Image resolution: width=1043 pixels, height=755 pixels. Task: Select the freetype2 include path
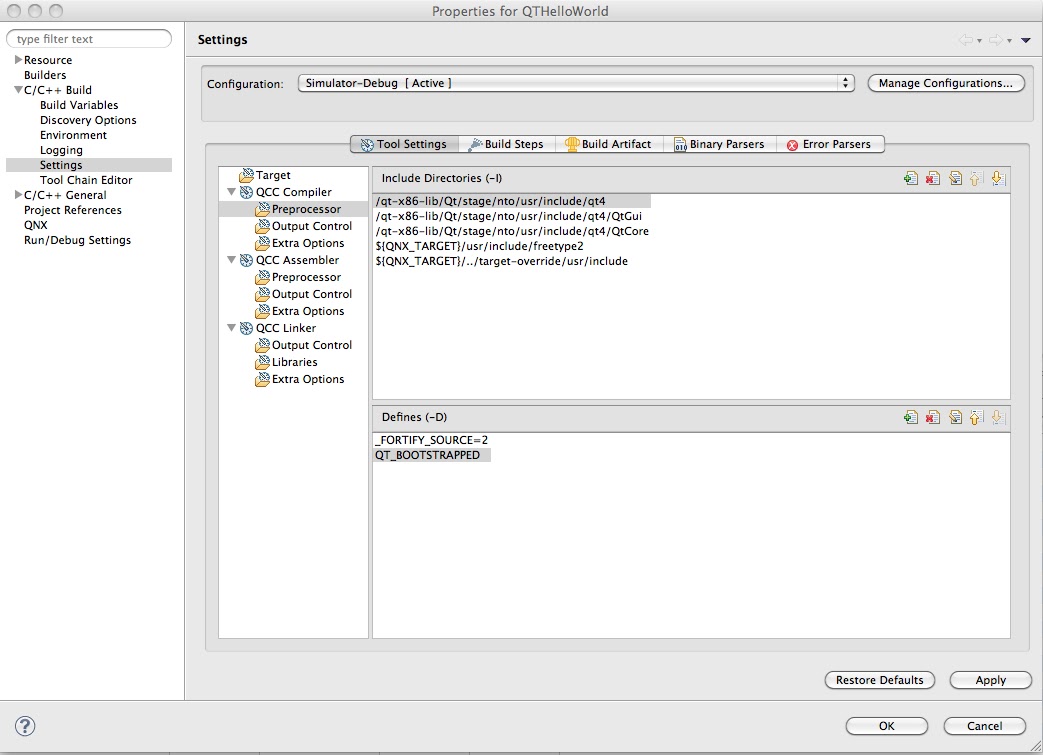pos(480,246)
